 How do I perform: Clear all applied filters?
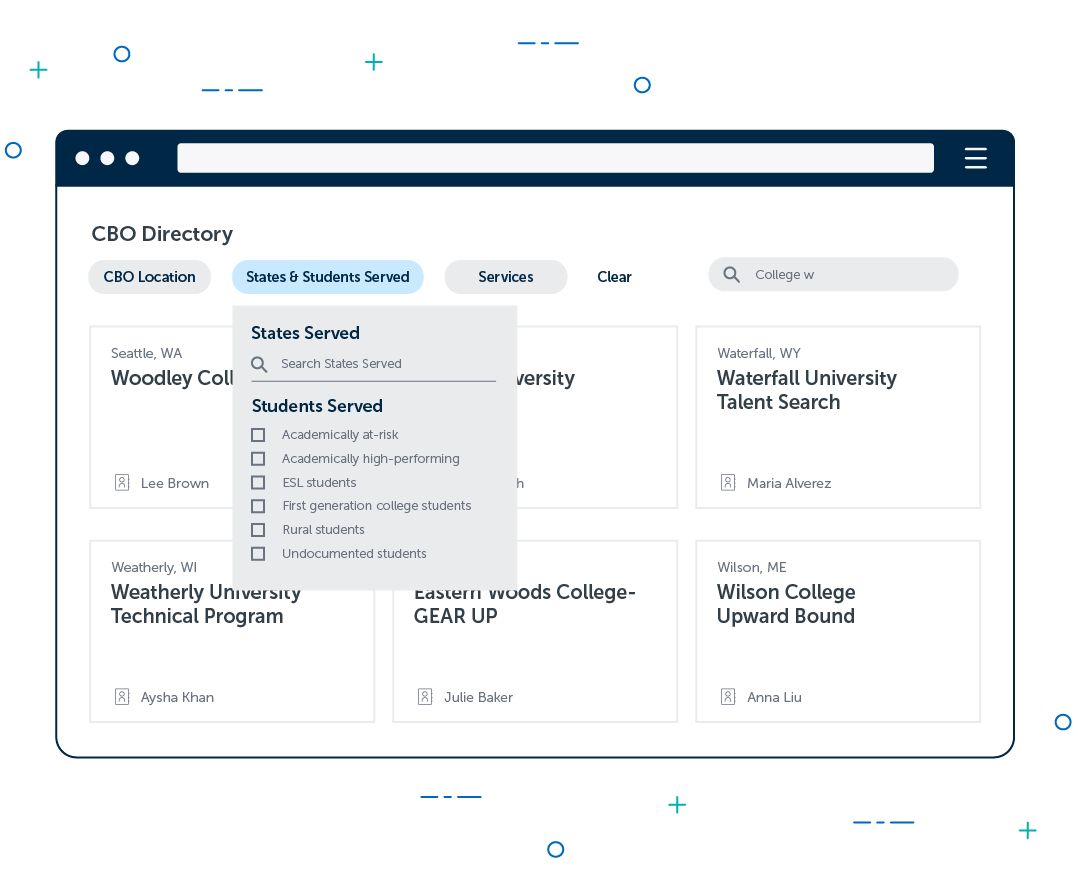pos(614,277)
